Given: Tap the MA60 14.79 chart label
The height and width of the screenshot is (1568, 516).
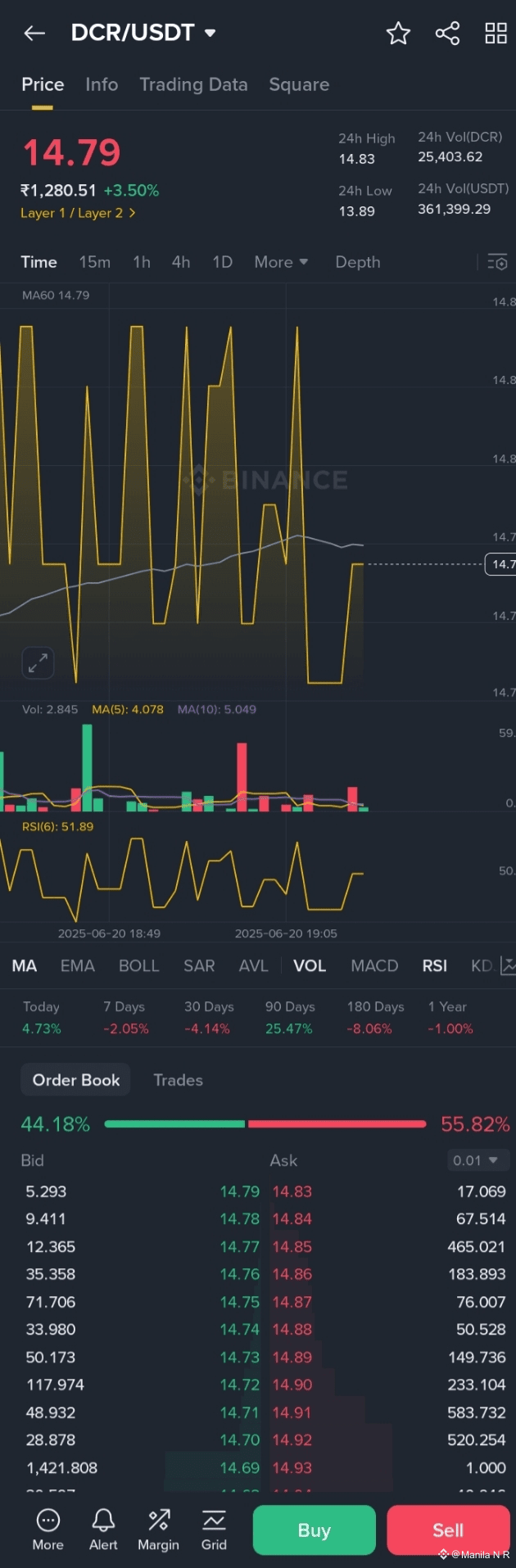Looking at the screenshot, I should [x=56, y=295].
